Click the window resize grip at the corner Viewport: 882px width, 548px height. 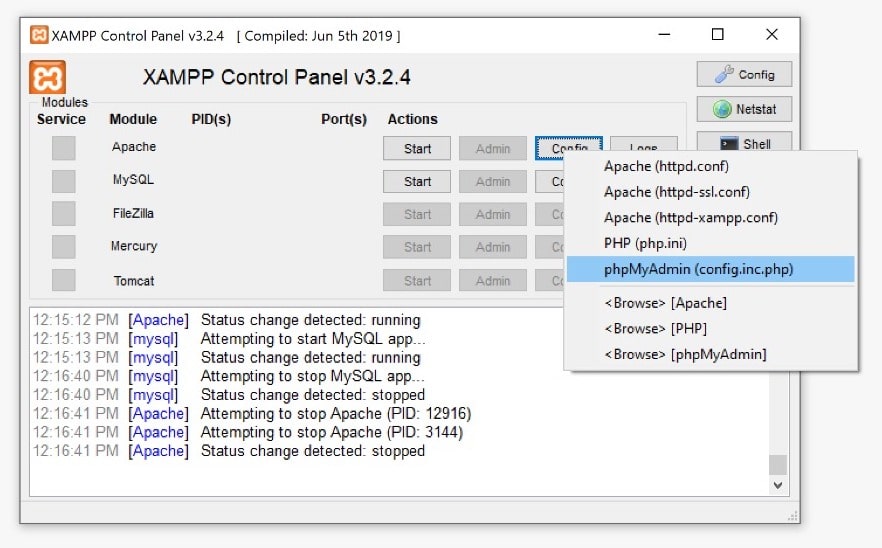(793, 516)
